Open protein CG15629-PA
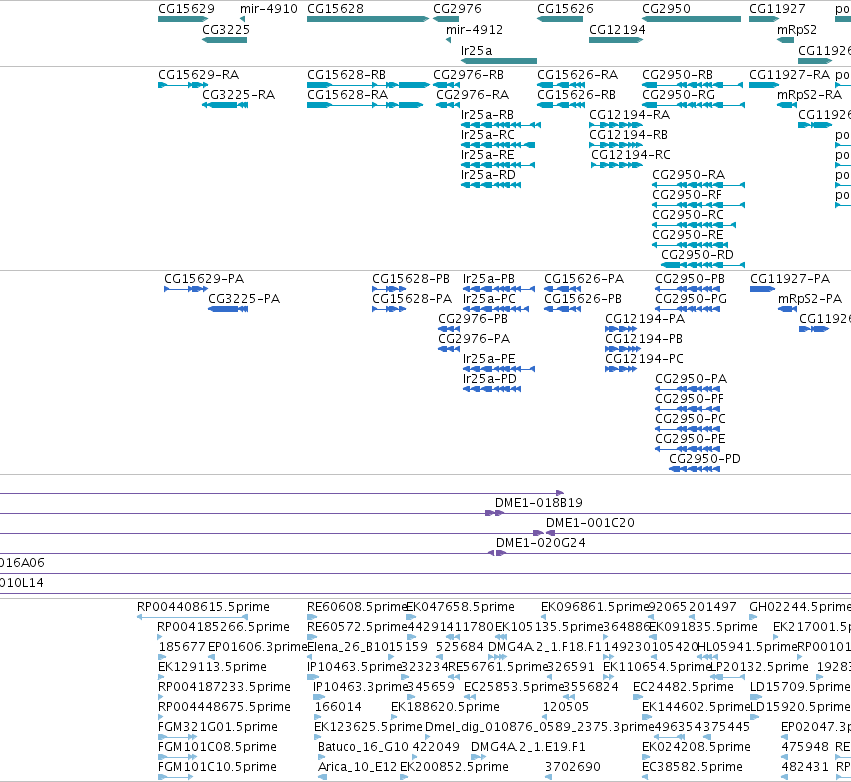This screenshot has height=782, width=851. (x=204, y=279)
